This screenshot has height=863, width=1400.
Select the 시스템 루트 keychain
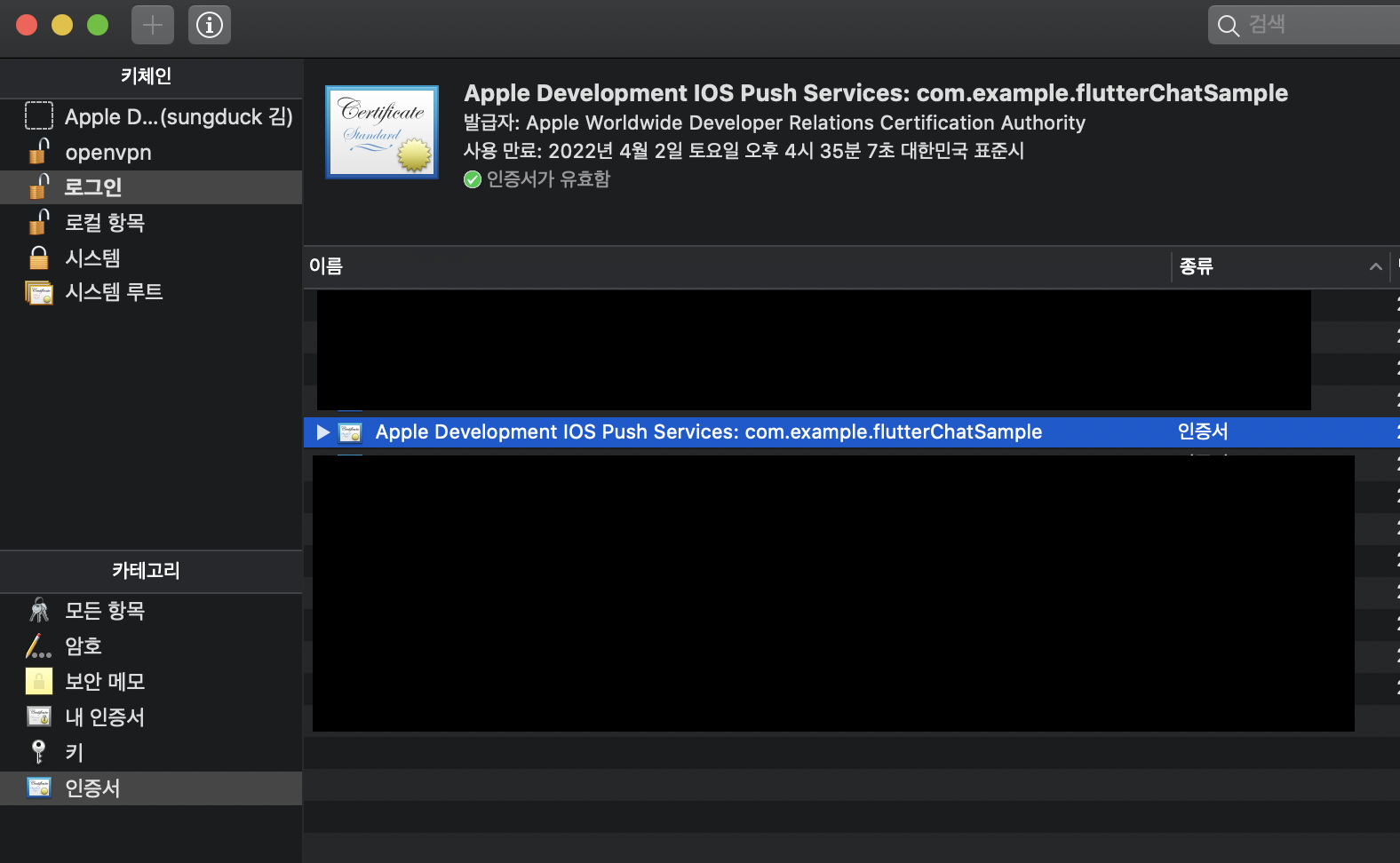[x=151, y=292]
